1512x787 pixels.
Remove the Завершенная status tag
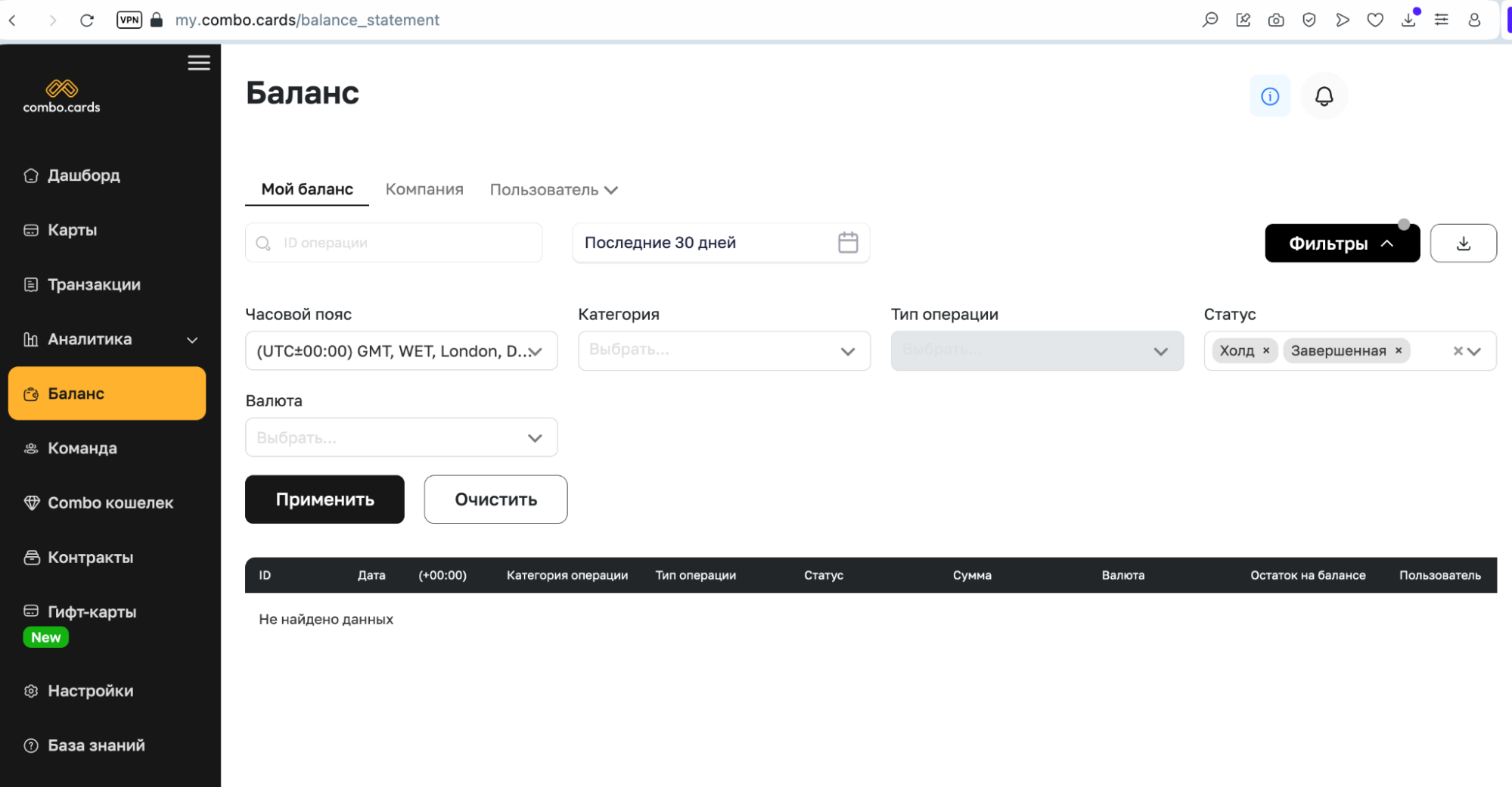coord(1399,350)
